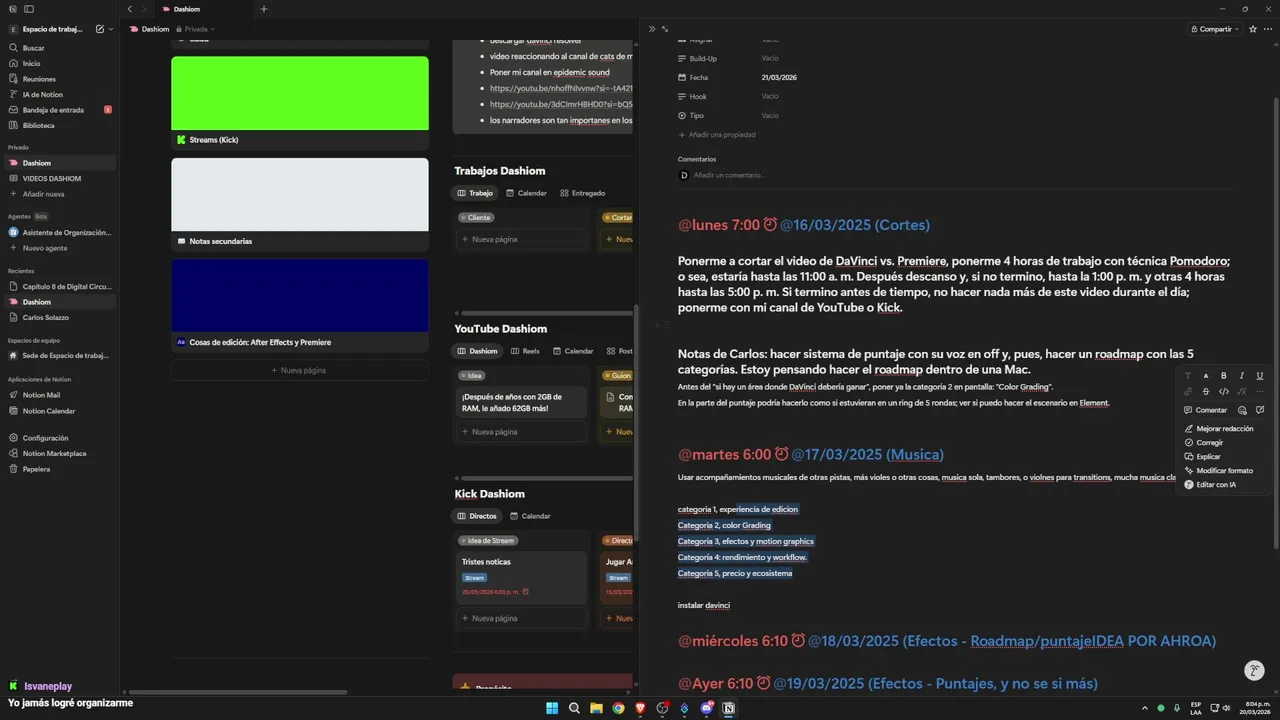
Task: Switch to the Trabajo tab in Trabajos Dashiom
Action: tap(475, 193)
